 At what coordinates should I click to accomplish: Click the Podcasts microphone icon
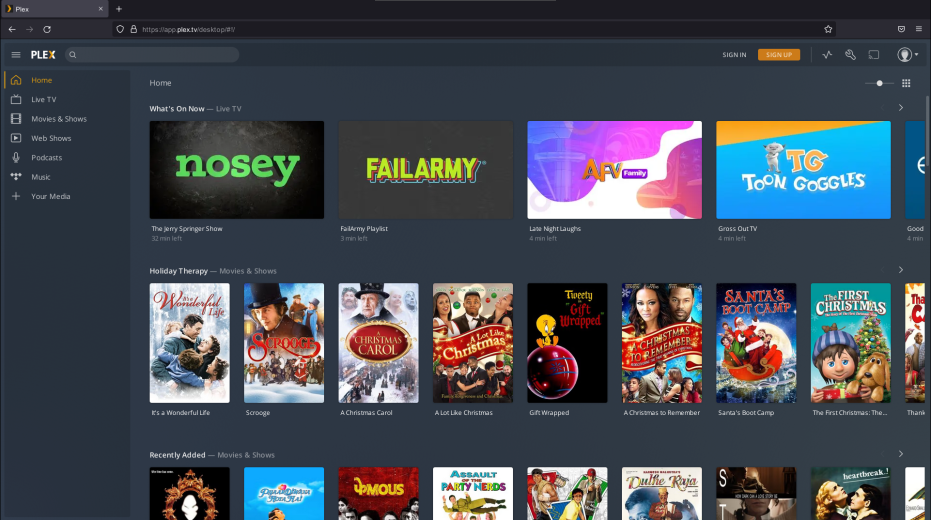(x=16, y=157)
